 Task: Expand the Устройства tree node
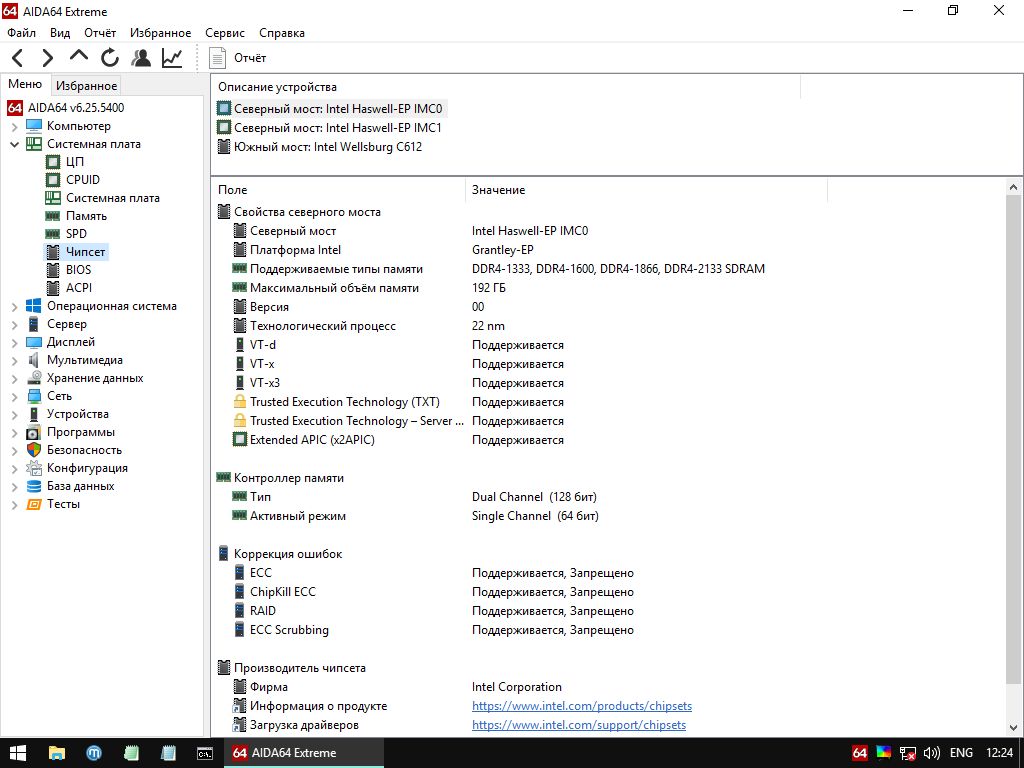click(x=14, y=414)
